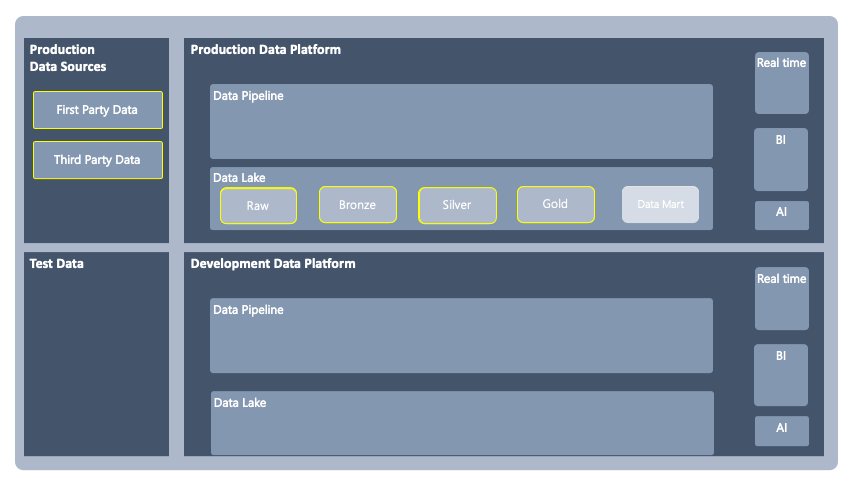
Task: Select the Third Party Data box
Action: point(97,160)
